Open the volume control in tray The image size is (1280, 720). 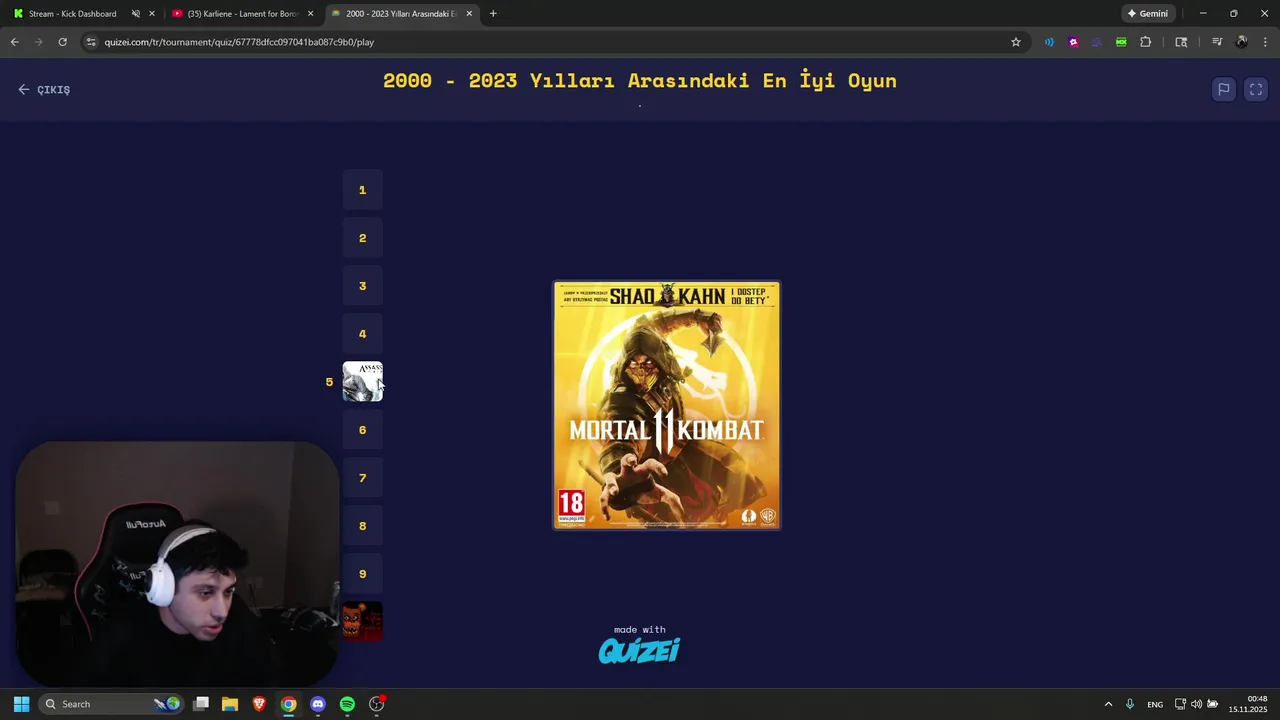point(1196,704)
